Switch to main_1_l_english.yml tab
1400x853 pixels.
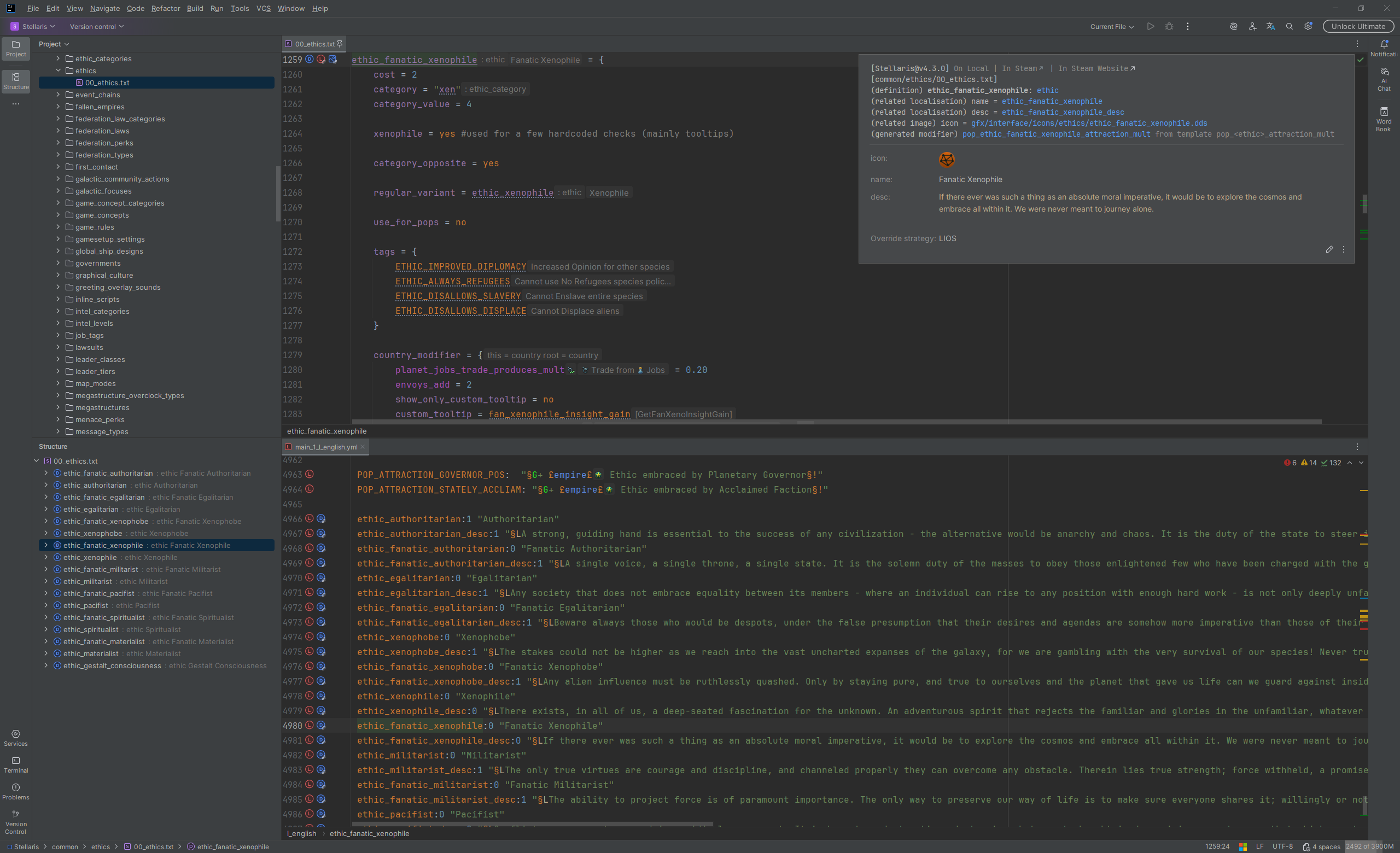click(325, 447)
